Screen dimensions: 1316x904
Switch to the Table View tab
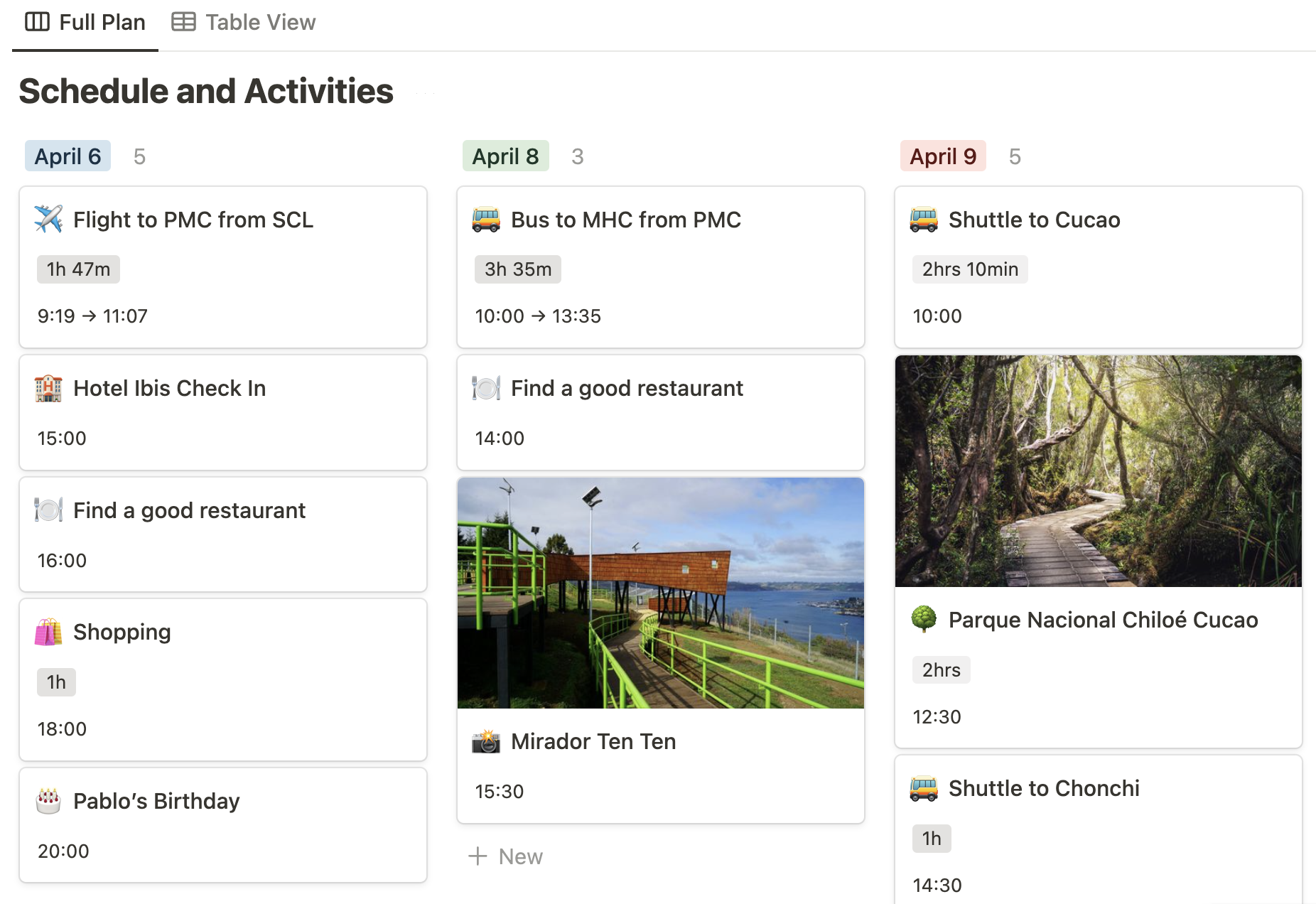click(x=244, y=23)
